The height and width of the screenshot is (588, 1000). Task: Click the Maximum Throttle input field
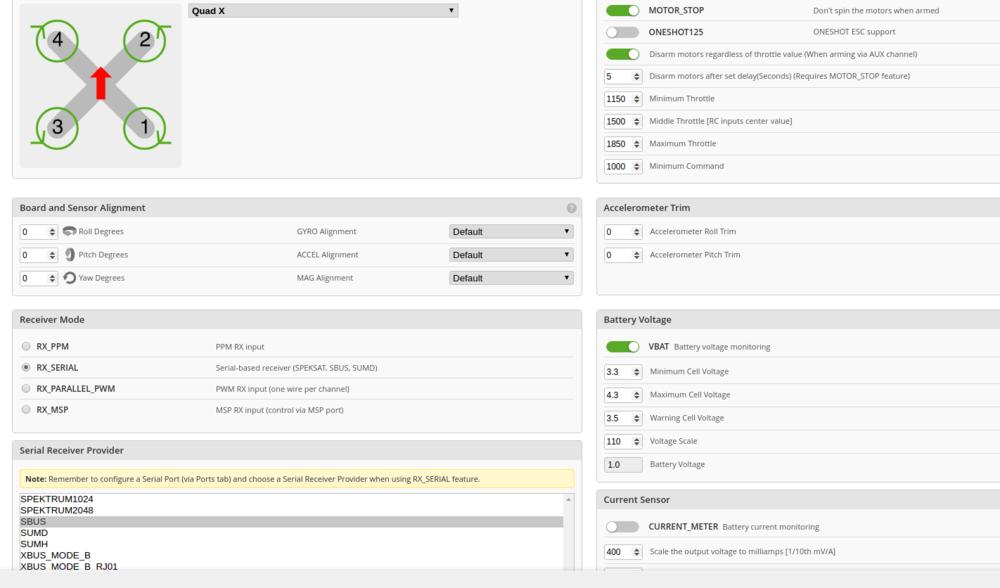pyautogui.click(x=622, y=144)
